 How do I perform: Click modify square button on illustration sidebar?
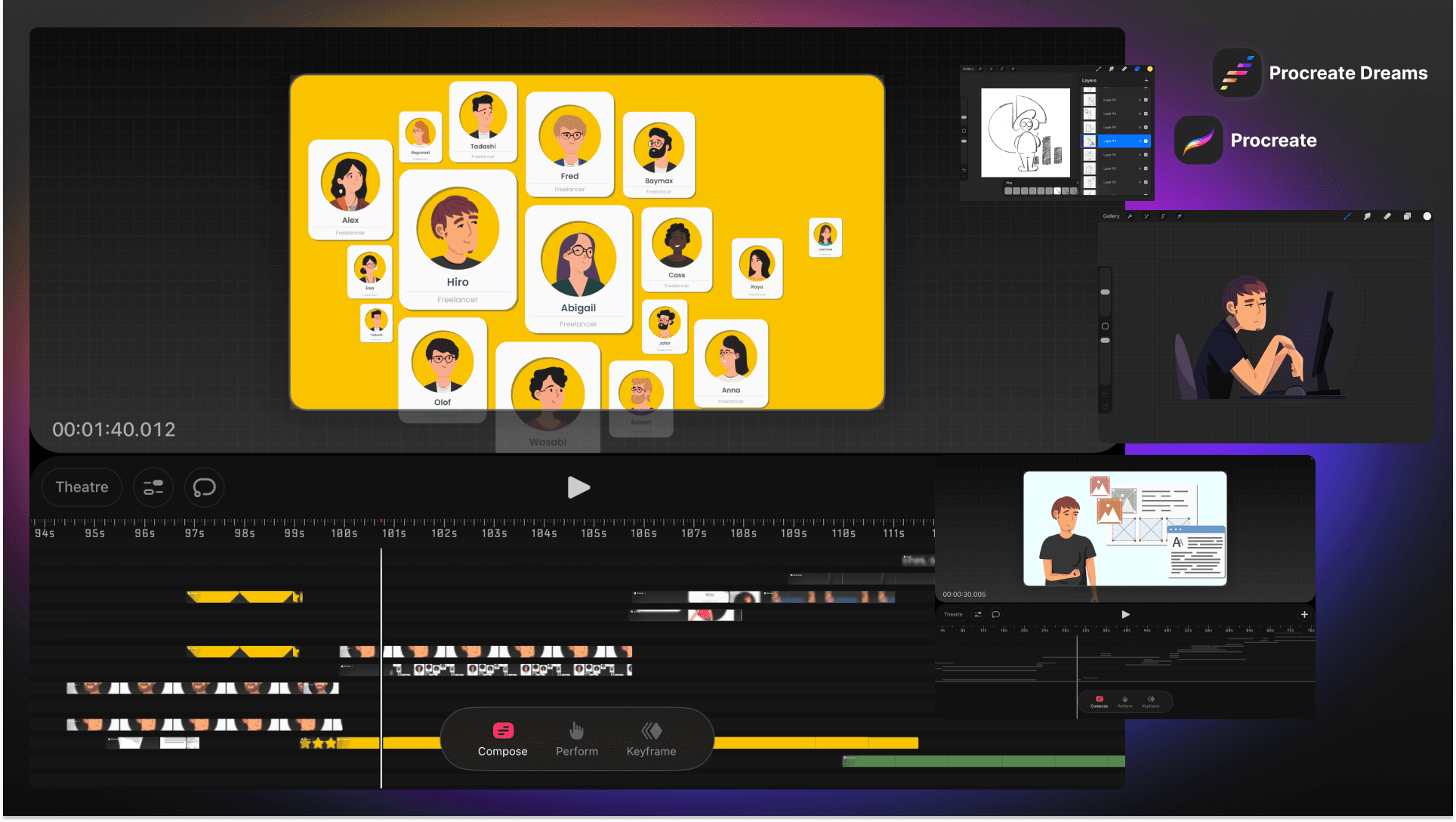[1105, 326]
